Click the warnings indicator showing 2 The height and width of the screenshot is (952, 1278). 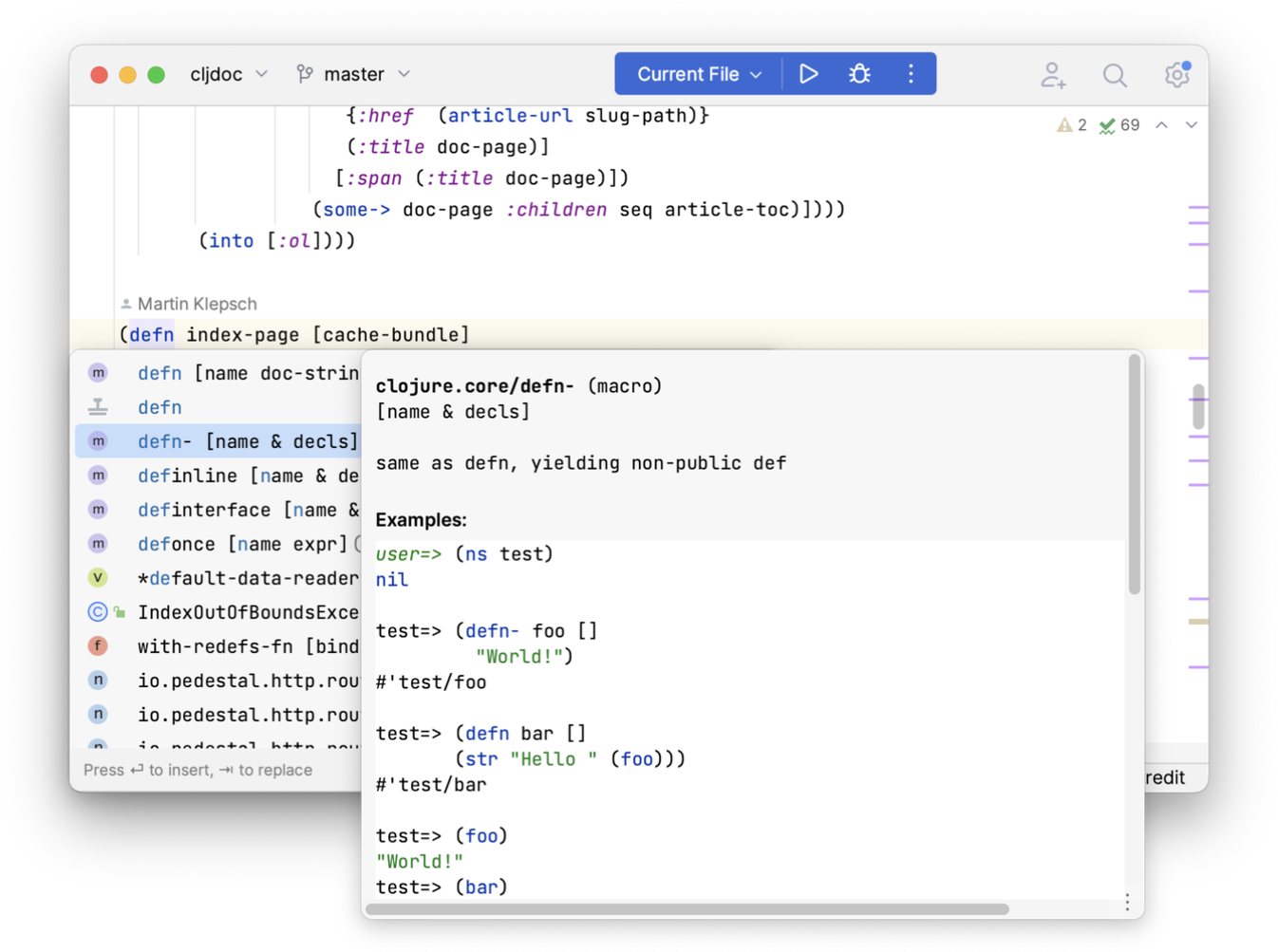(1072, 125)
